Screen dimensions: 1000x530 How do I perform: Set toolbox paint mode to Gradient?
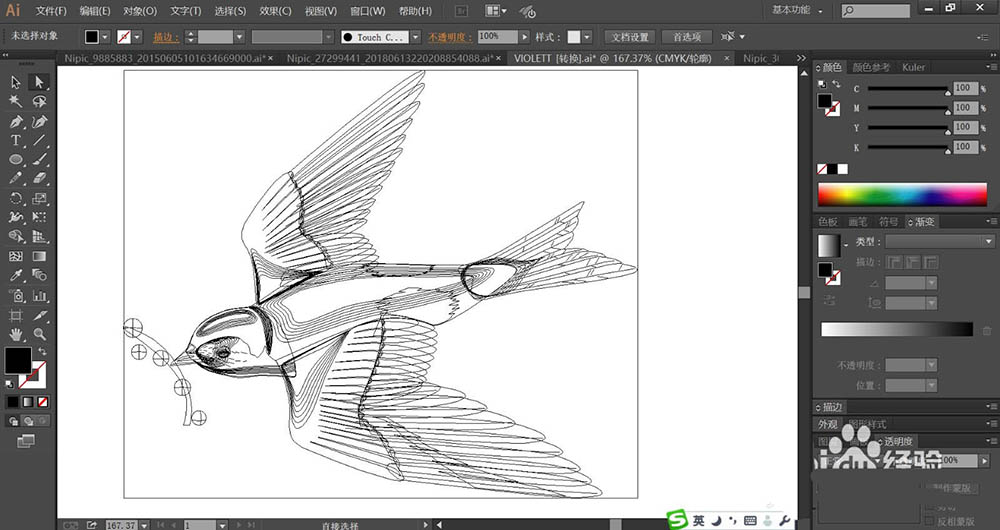(x=27, y=402)
